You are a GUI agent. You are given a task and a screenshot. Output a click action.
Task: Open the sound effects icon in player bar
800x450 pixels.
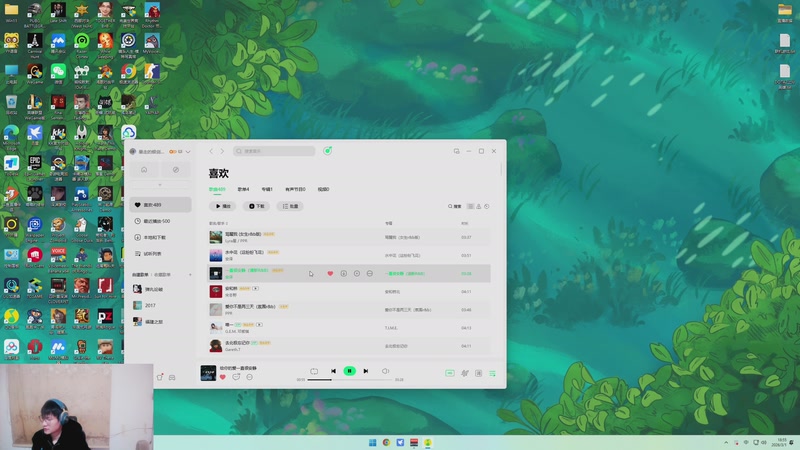click(x=464, y=373)
